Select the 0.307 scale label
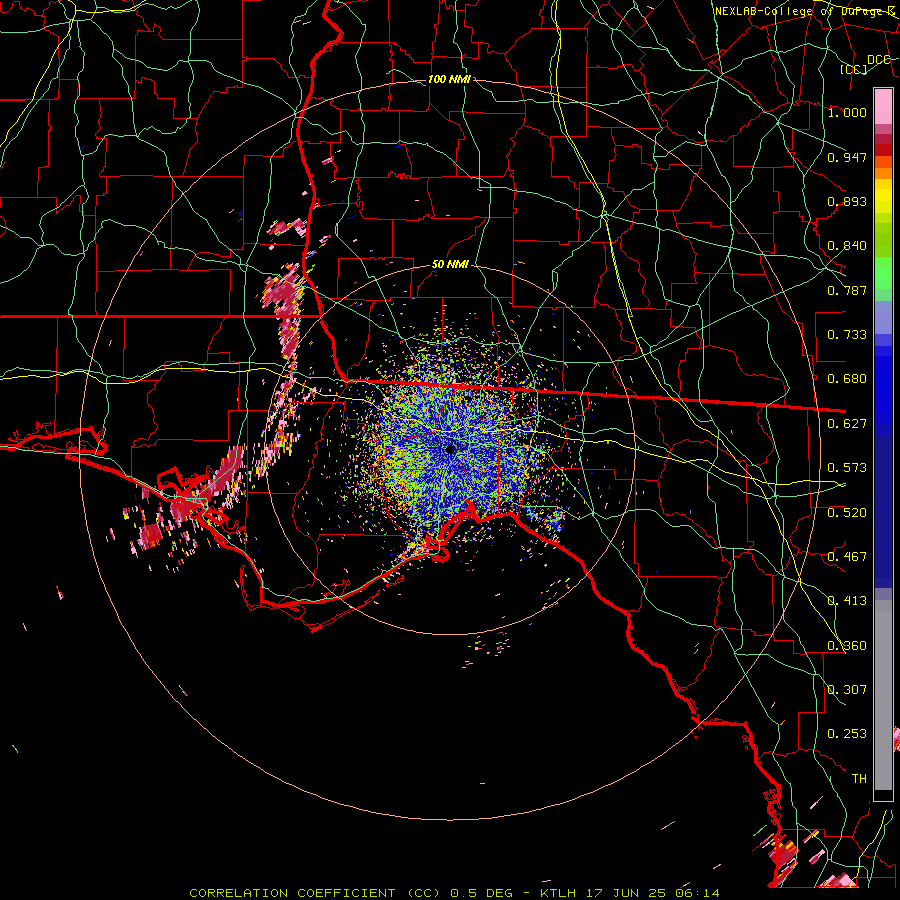This screenshot has width=900, height=900. pos(847,690)
